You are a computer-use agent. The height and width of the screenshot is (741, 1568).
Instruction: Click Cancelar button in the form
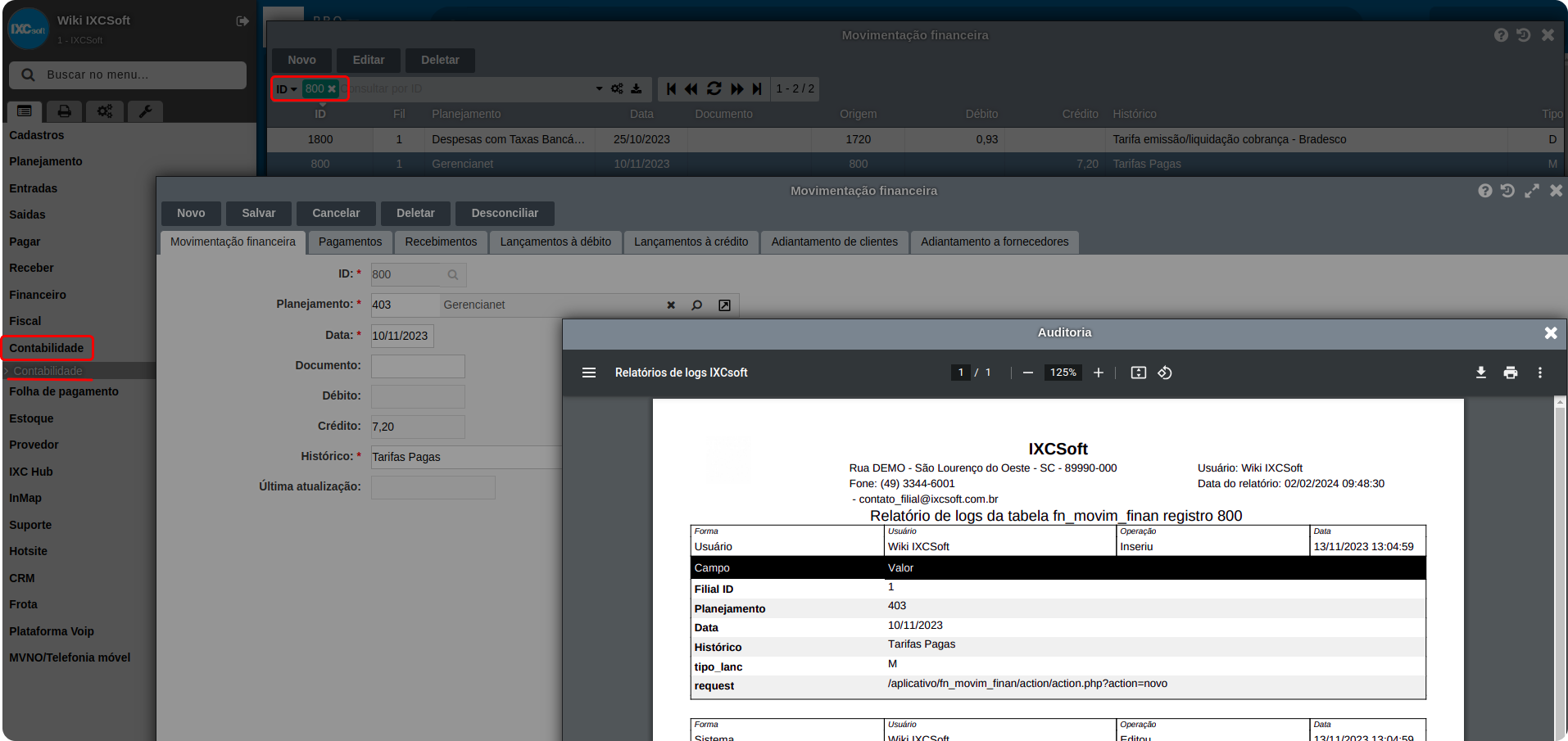(336, 213)
